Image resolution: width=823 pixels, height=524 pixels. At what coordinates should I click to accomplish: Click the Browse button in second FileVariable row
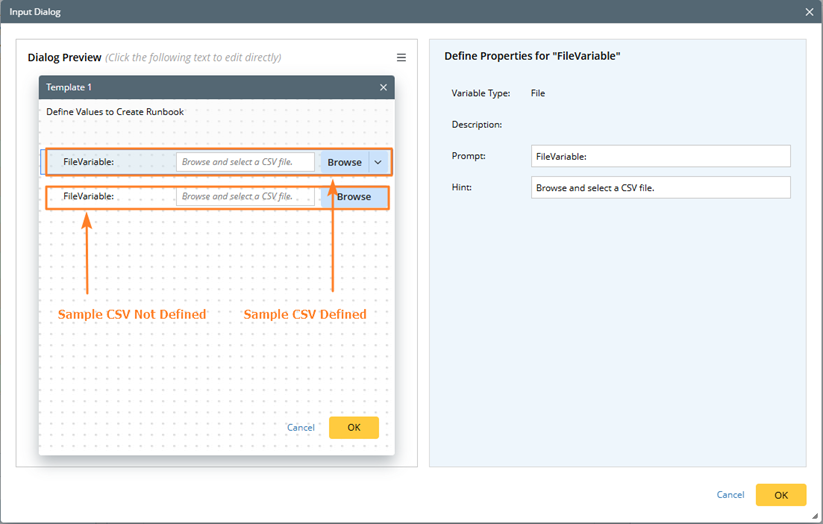coord(354,197)
